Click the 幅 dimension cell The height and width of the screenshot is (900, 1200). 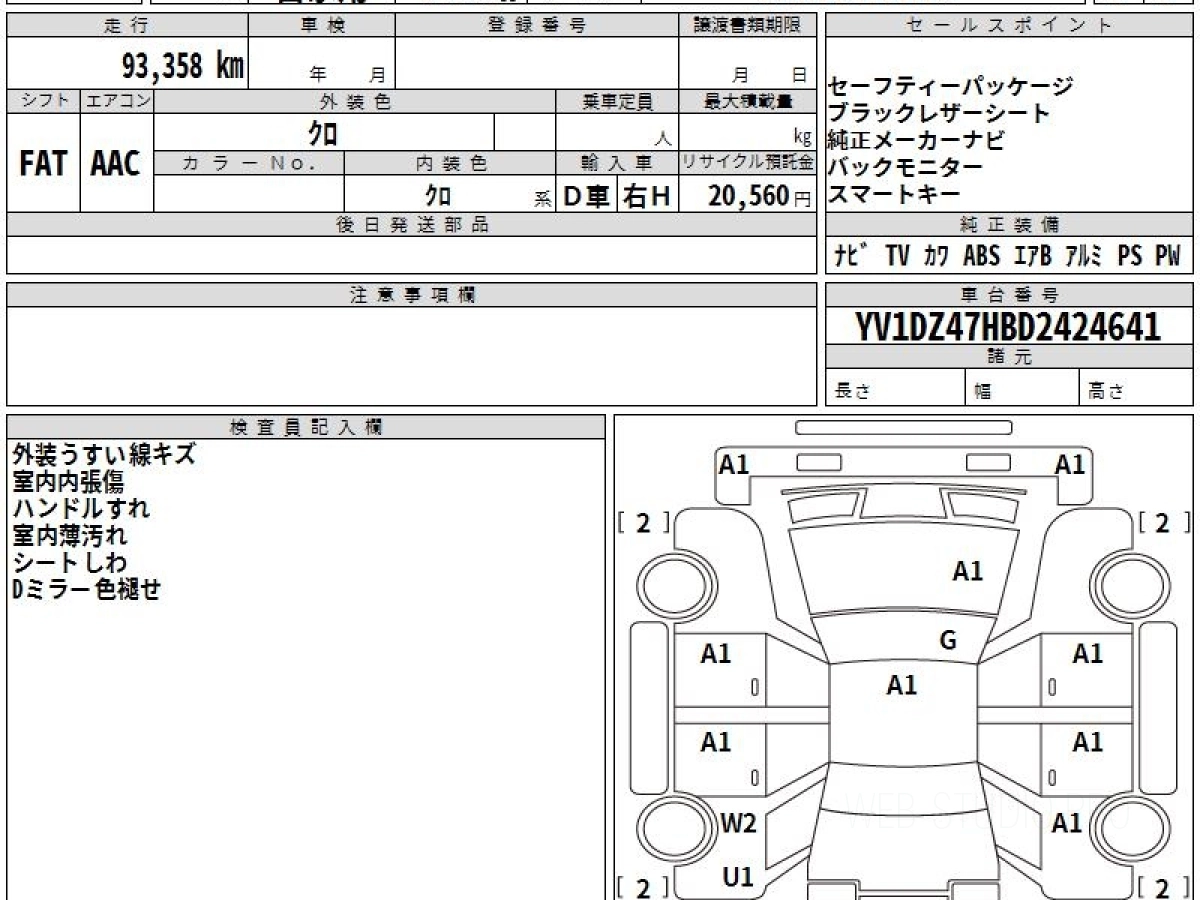(x=1021, y=388)
